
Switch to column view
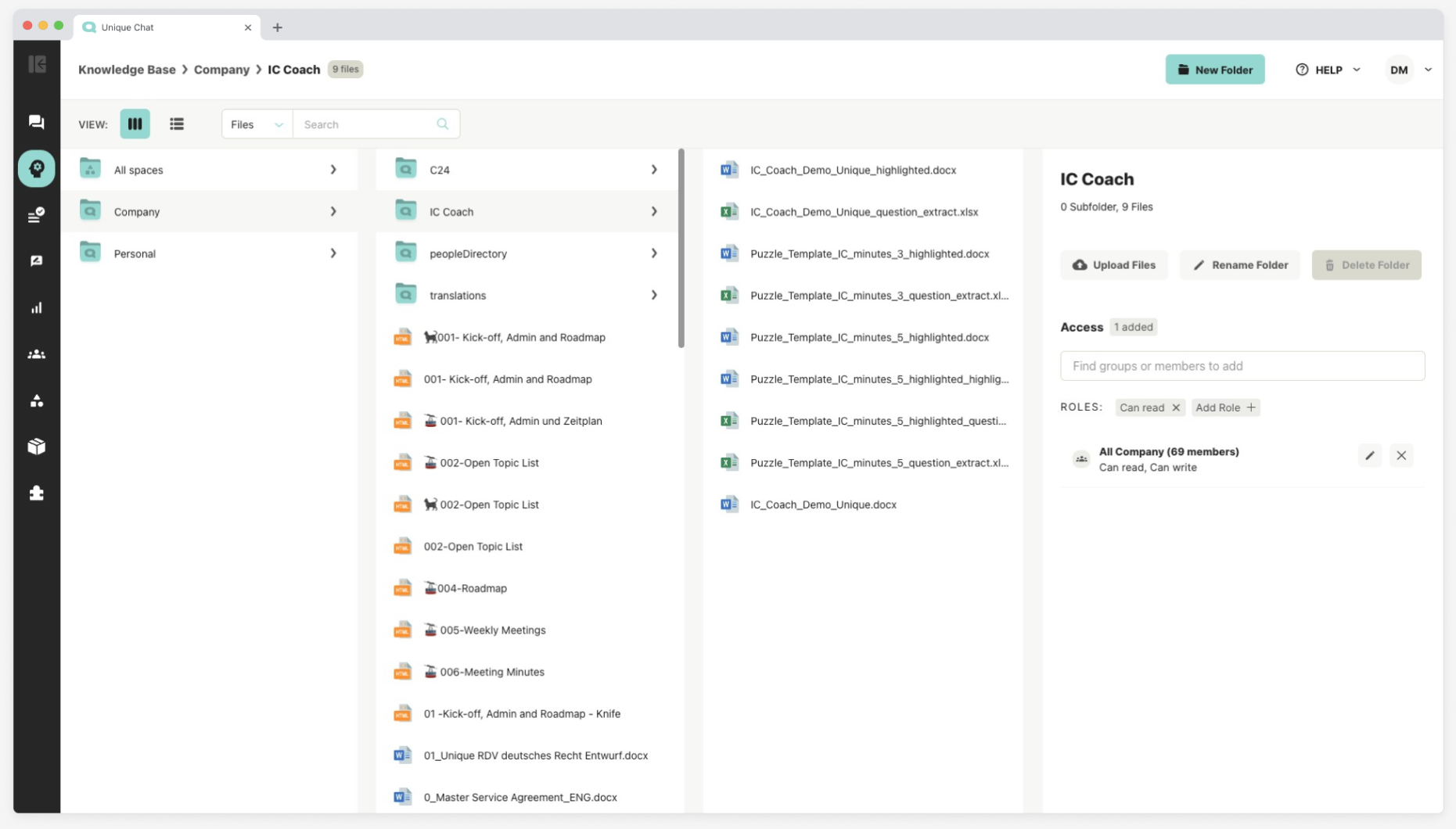[x=135, y=124]
